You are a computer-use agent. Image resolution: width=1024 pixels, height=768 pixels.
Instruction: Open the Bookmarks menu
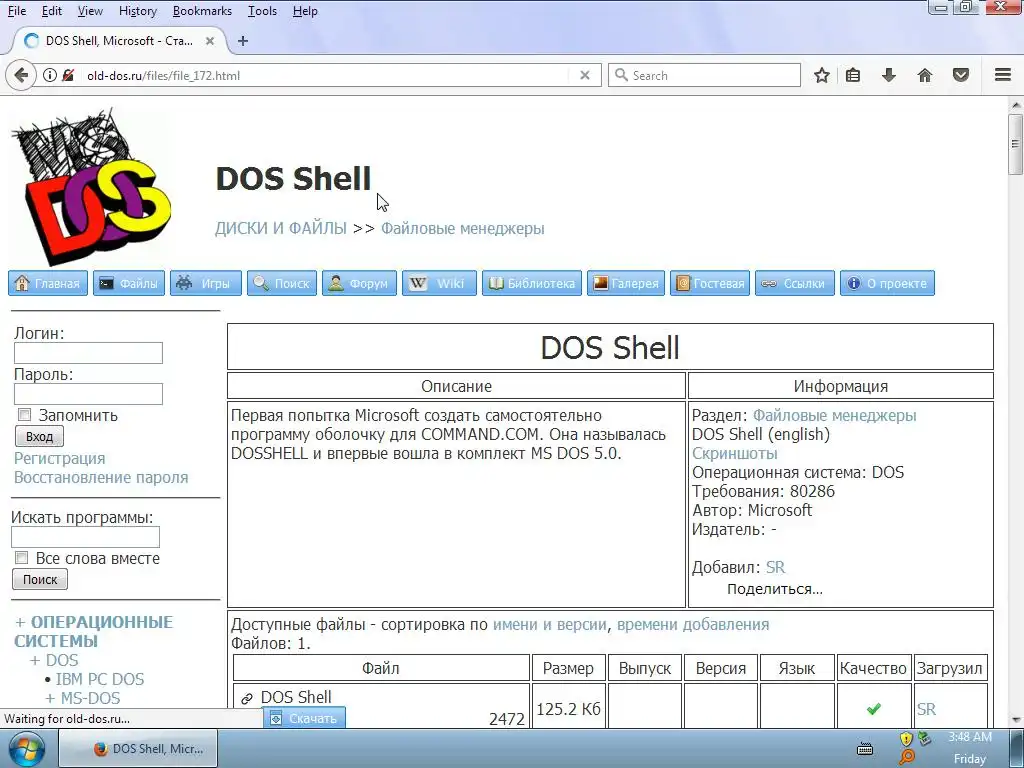coord(202,11)
